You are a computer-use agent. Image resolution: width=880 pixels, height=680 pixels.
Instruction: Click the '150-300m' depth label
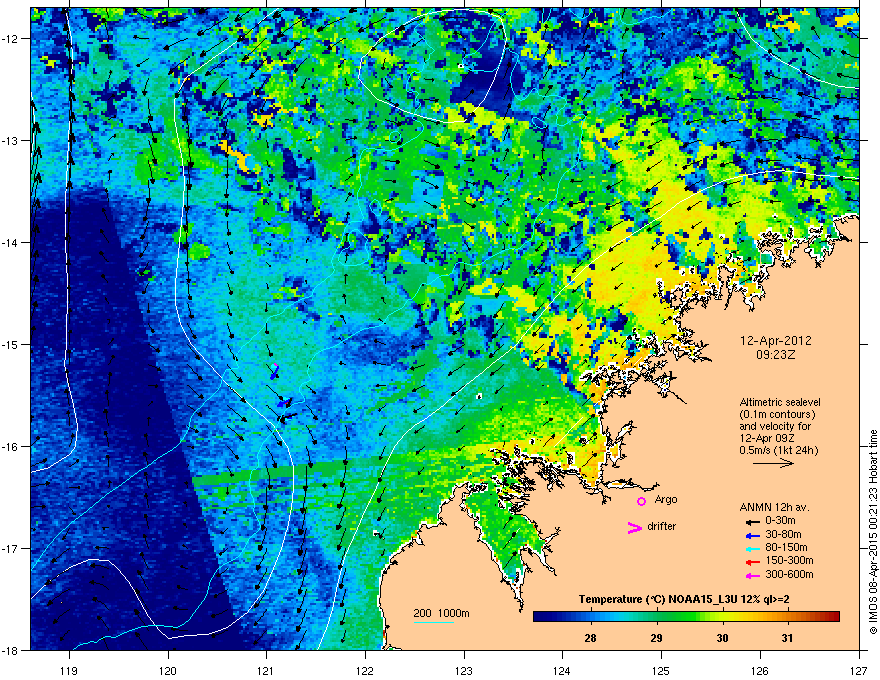[x=789, y=560]
